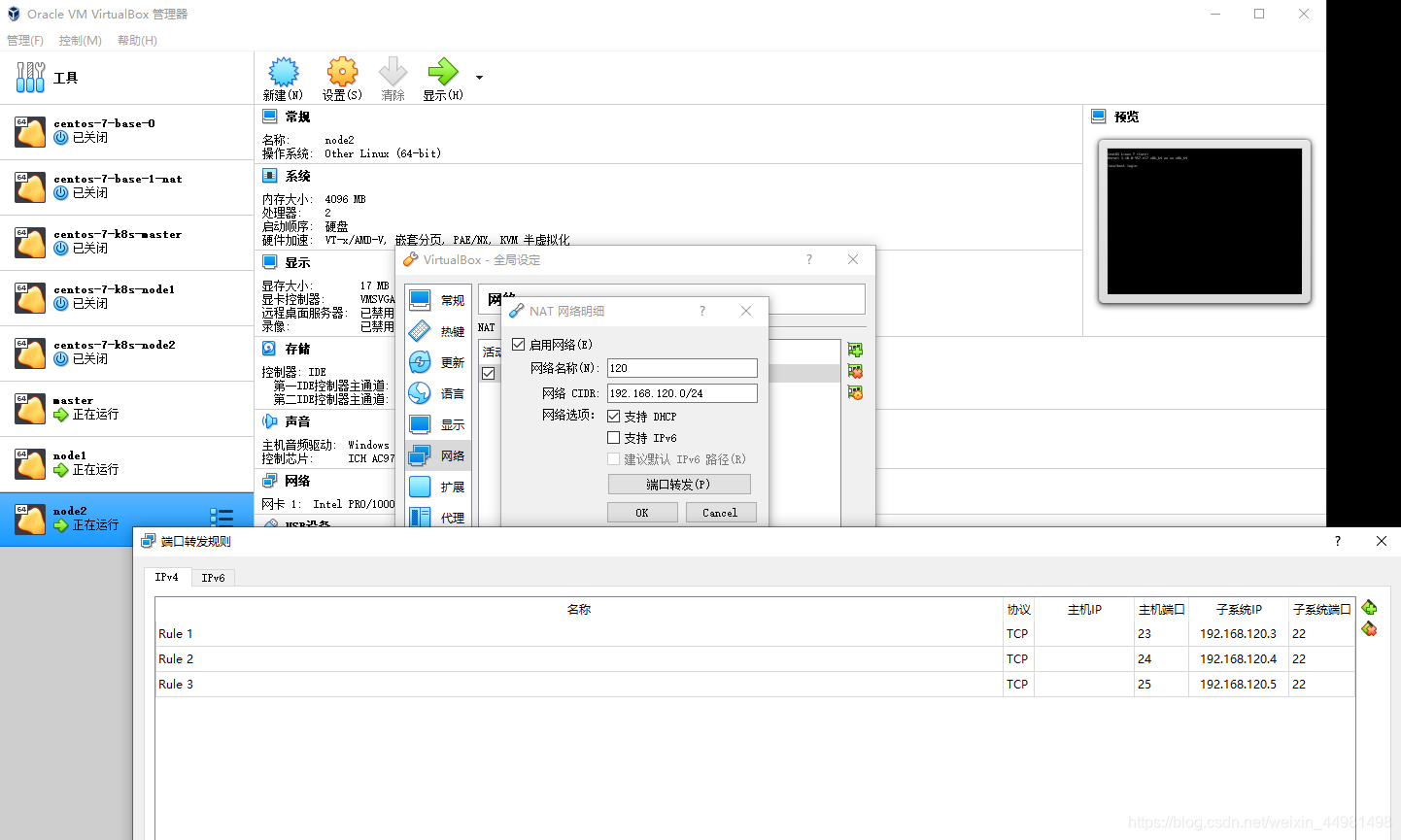This screenshot has width=1401, height=840.
Task: Click the New (新建) VM toolbar icon
Action: 284,72
